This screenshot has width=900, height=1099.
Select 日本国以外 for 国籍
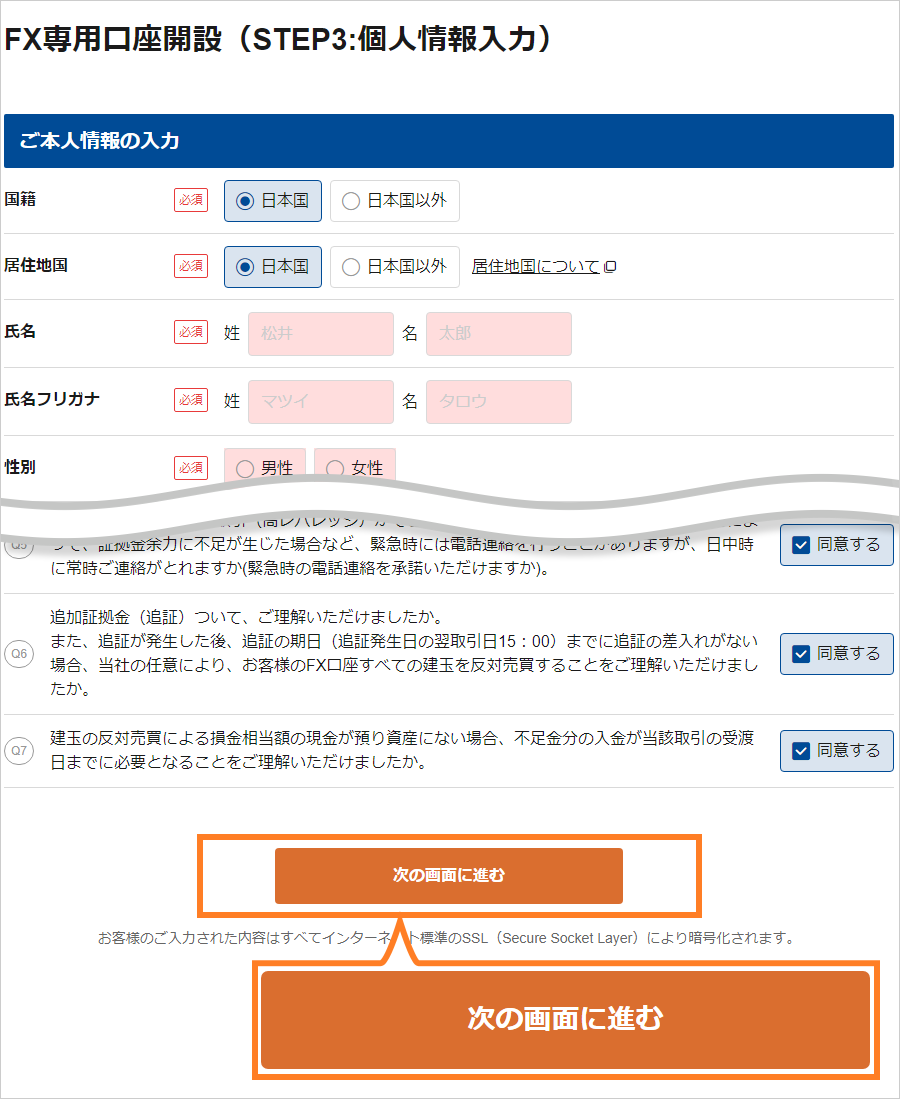click(x=395, y=201)
